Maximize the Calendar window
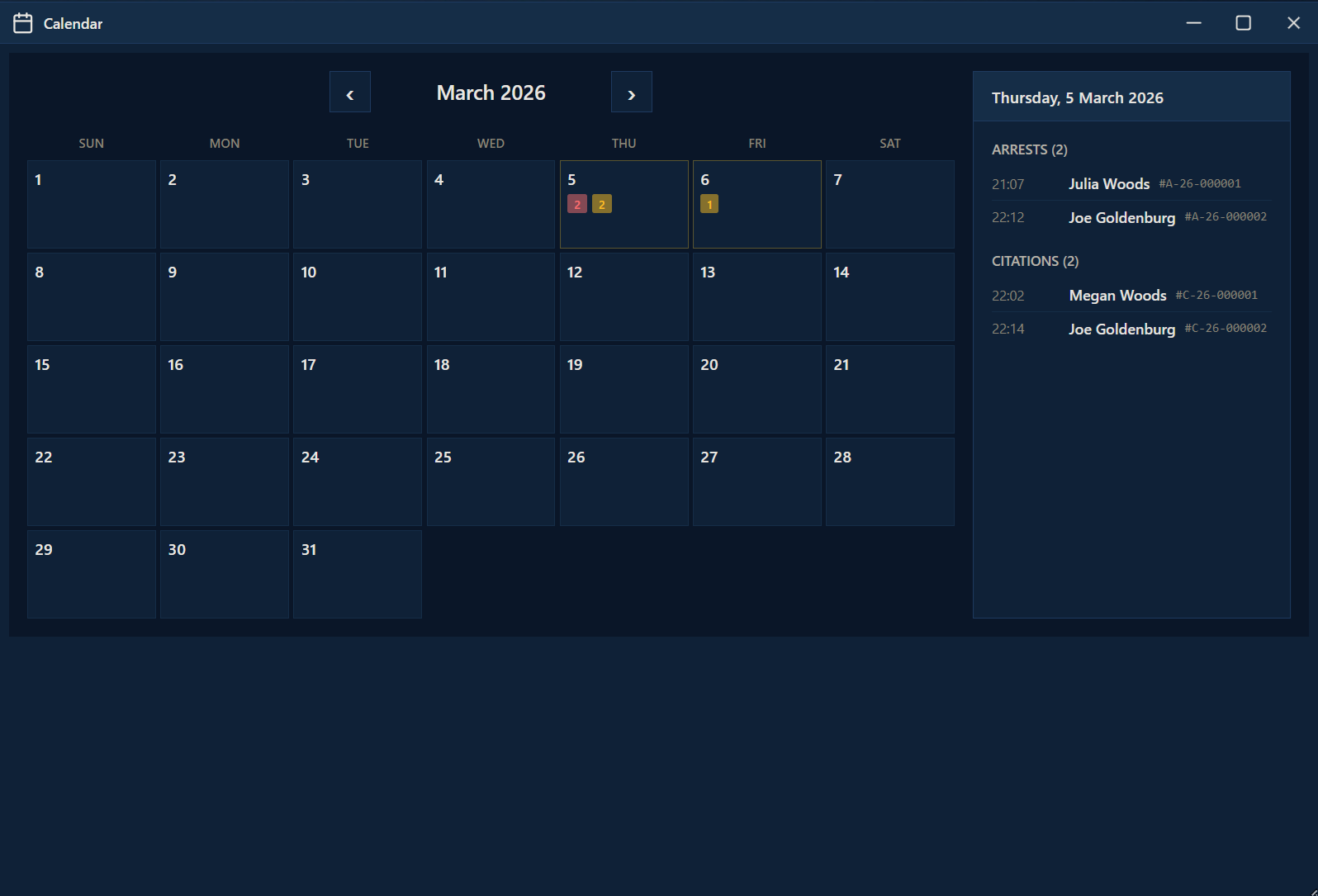Screen dimensions: 1318x896 1243,23
